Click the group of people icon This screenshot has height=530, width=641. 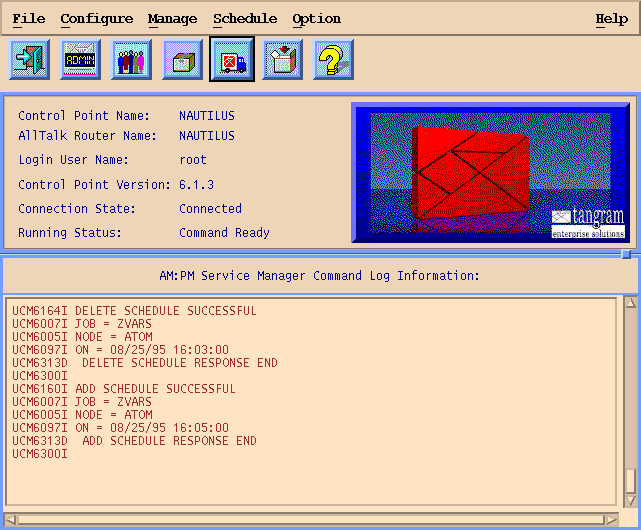pos(131,60)
